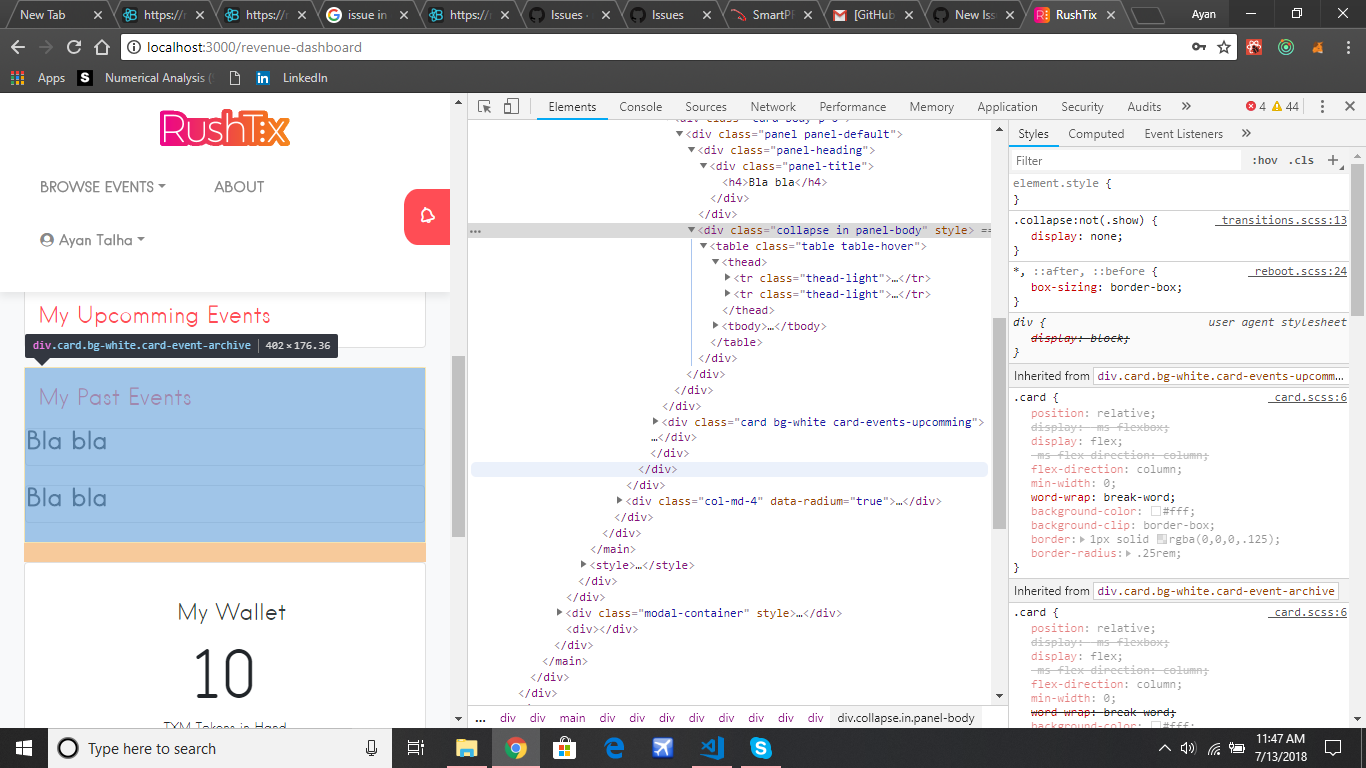The image size is (1366, 768).
Task: Open Skype from the taskbar
Action: coord(760,747)
